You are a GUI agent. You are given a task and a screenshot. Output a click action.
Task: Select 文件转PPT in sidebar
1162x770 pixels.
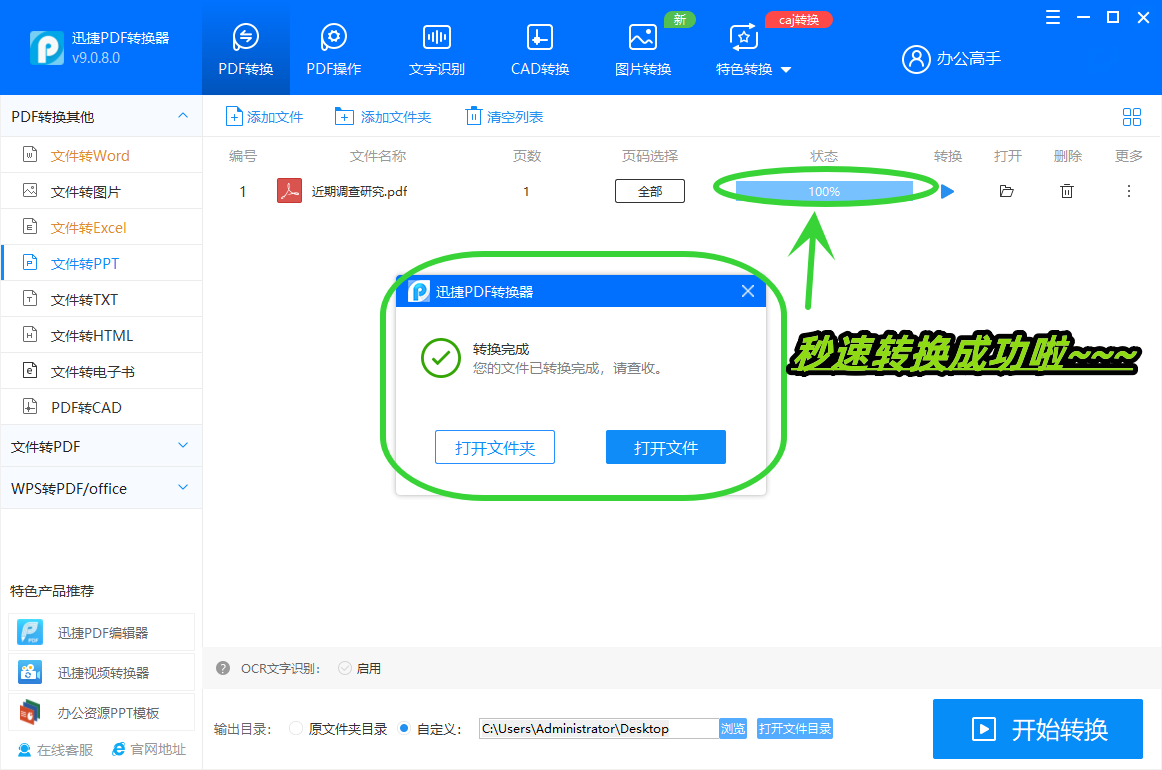tap(101, 263)
